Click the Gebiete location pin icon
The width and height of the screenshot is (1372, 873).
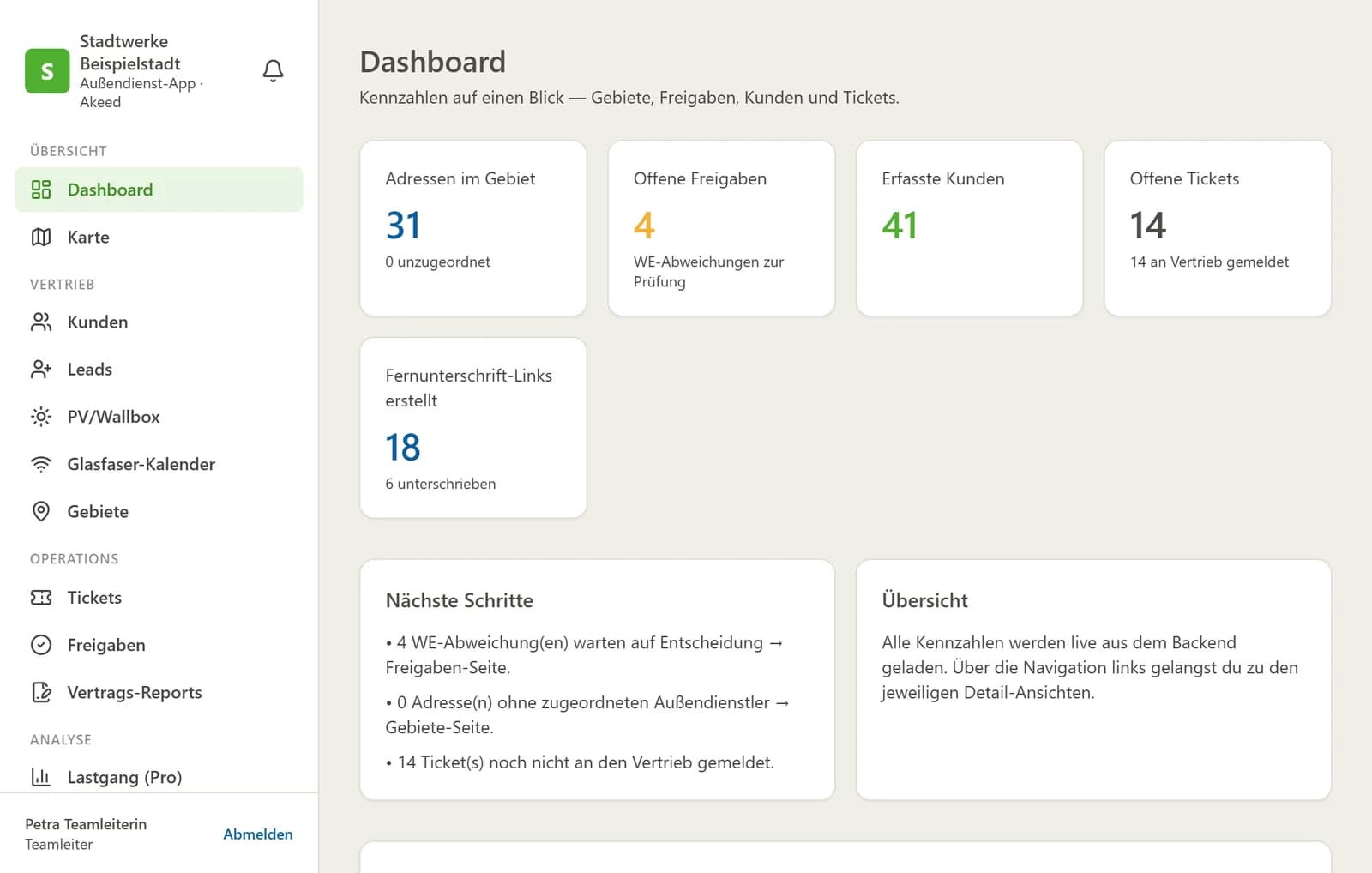tap(41, 511)
